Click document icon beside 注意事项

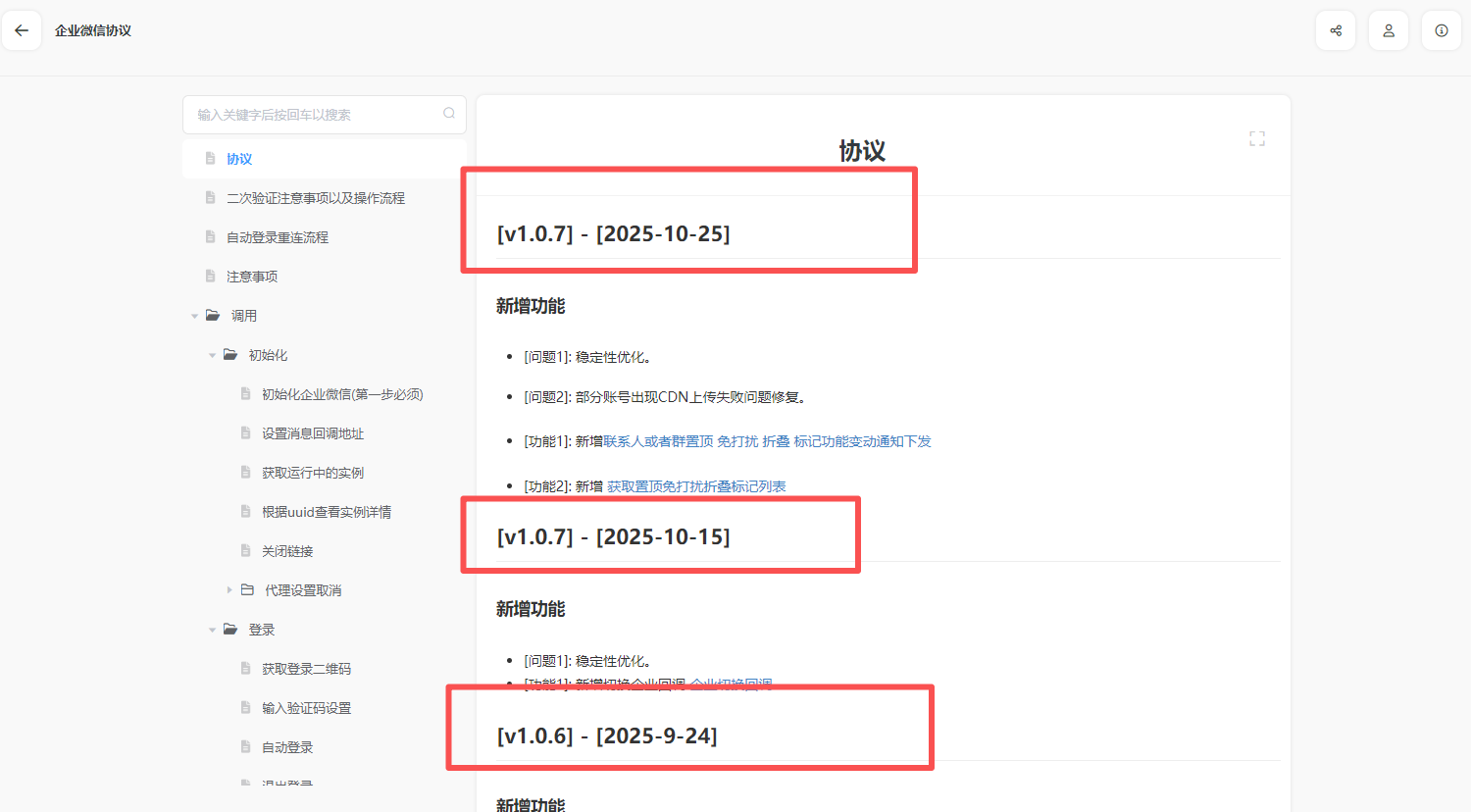210,276
